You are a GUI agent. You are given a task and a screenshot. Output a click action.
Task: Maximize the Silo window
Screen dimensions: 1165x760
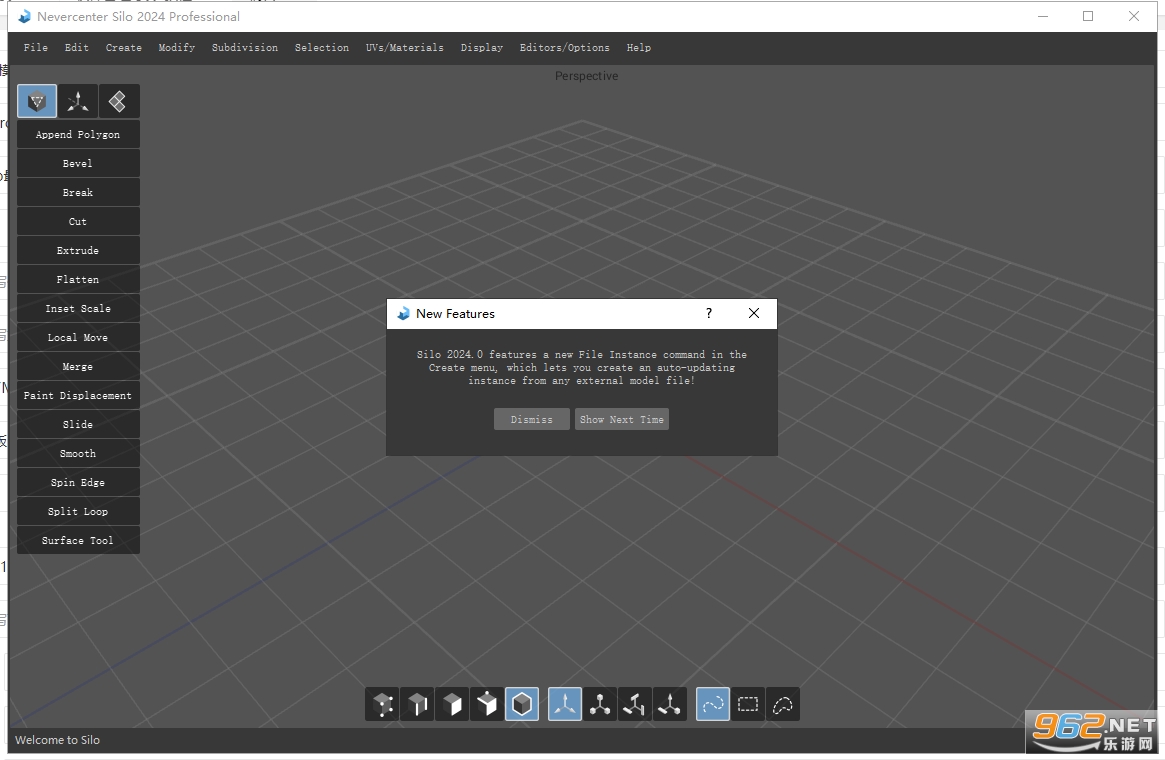[1088, 16]
